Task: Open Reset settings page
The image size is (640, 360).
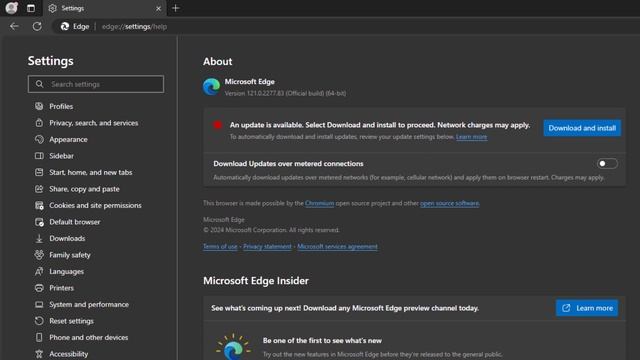Action: (x=71, y=321)
